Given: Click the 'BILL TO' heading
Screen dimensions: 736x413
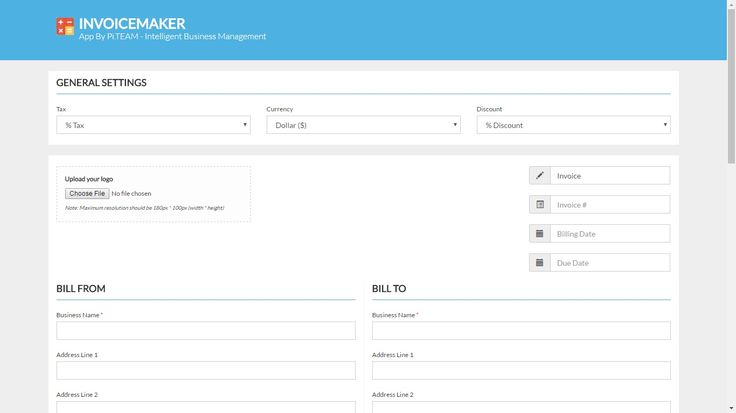Looking at the screenshot, I should pyautogui.click(x=389, y=289).
